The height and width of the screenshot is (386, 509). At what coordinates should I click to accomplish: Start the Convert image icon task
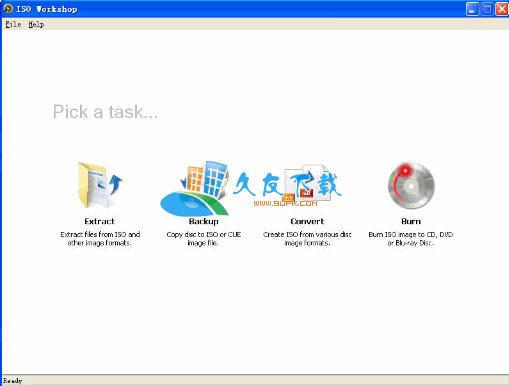click(307, 184)
